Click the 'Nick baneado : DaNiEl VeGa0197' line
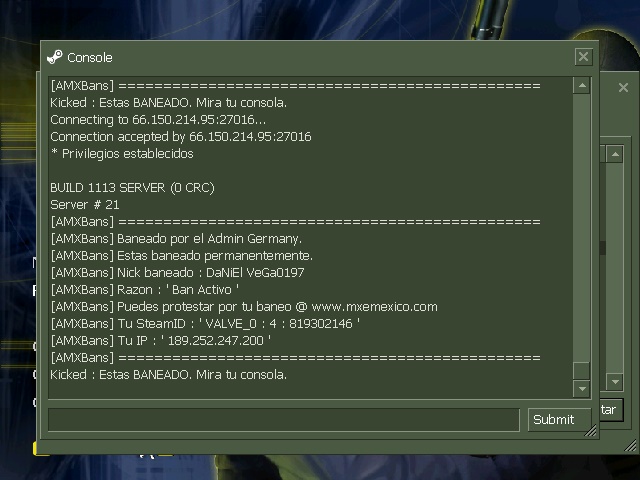This screenshot has width=640, height=480. (x=177, y=273)
